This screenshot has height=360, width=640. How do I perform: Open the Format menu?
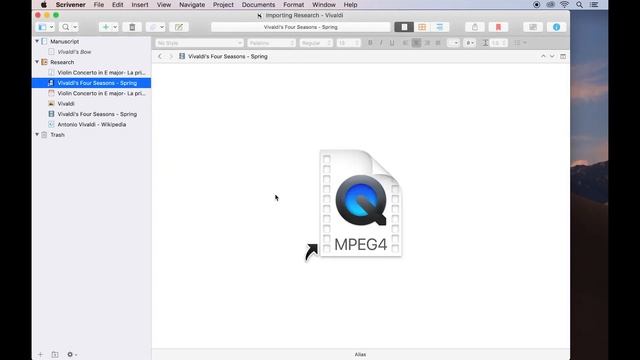tap(293, 5)
